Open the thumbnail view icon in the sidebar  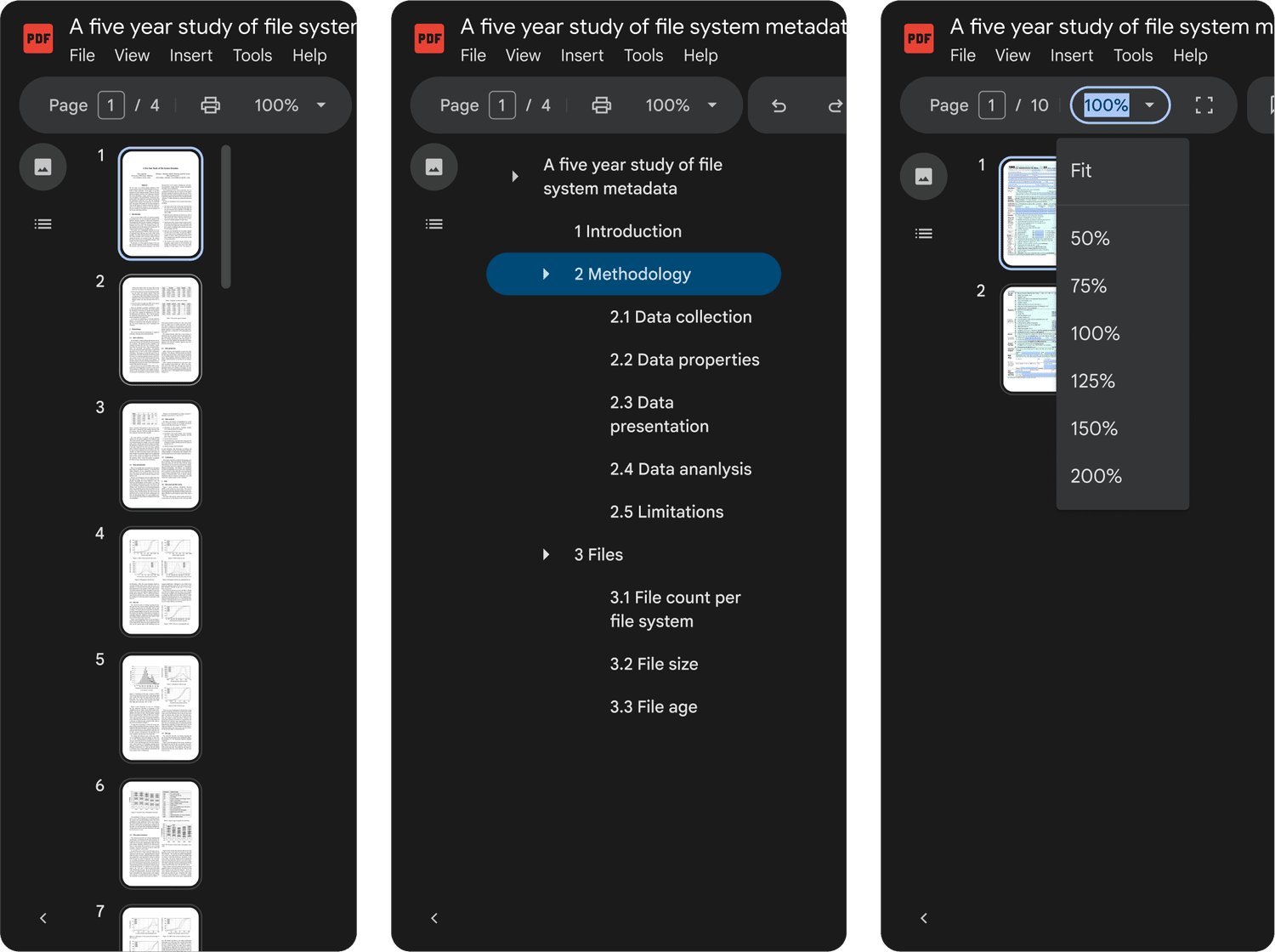pyautogui.click(x=42, y=167)
